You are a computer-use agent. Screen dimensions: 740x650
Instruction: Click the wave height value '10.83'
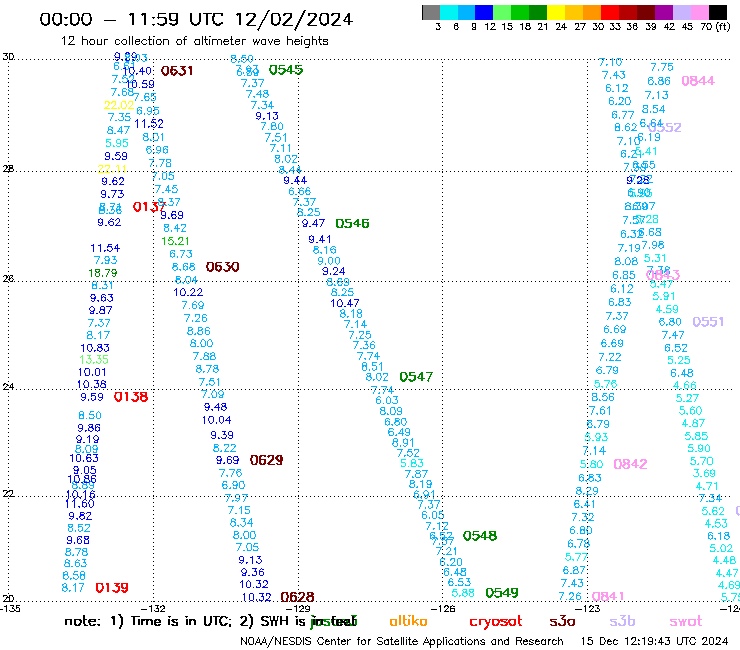pyautogui.click(x=95, y=348)
